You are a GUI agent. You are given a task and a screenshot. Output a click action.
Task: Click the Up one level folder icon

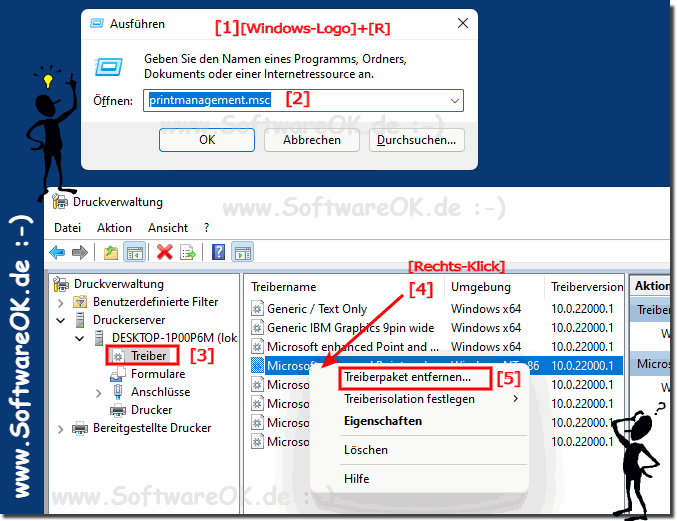(x=111, y=252)
